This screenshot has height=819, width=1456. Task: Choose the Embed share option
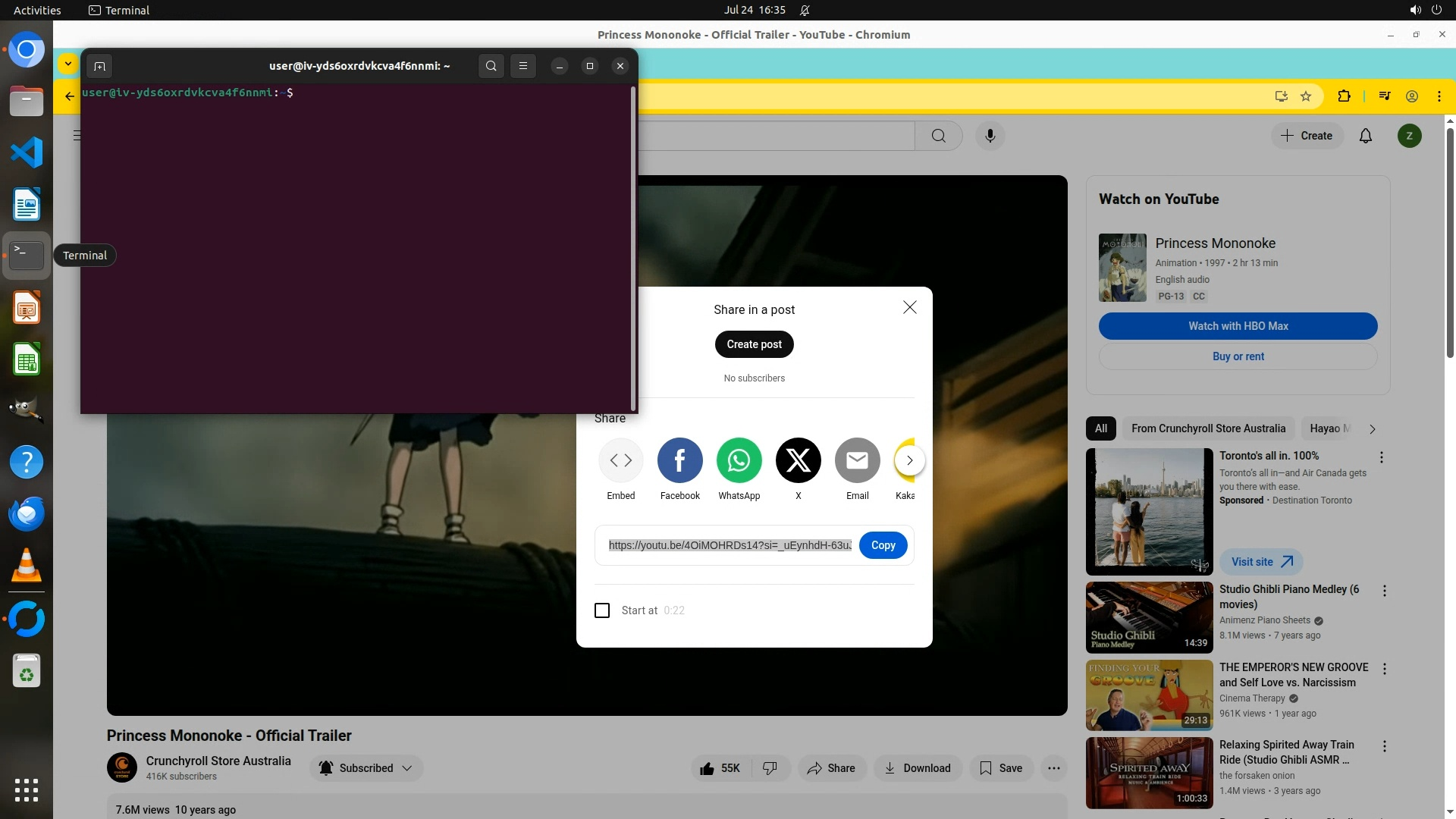(x=620, y=460)
